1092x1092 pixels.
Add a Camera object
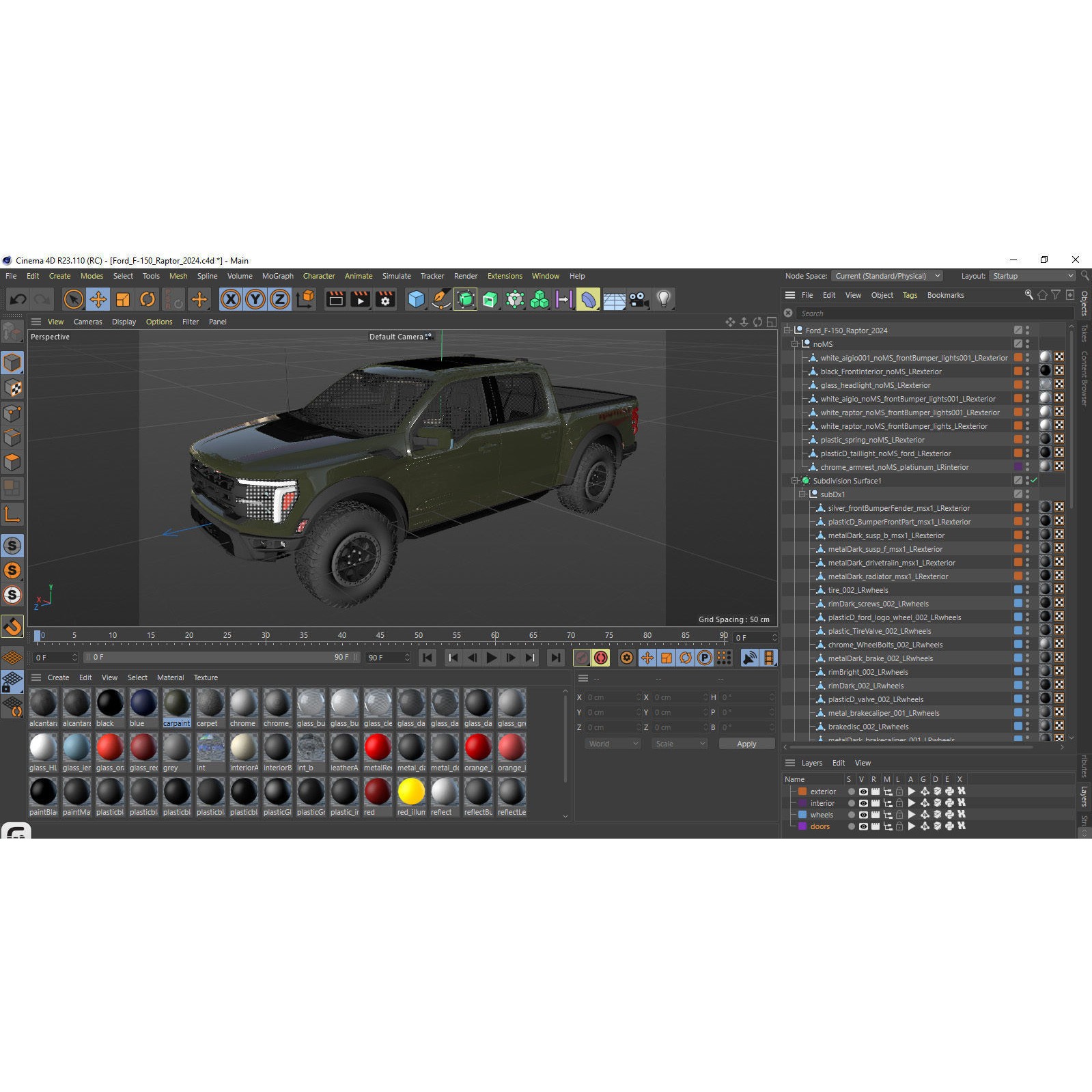[x=639, y=299]
